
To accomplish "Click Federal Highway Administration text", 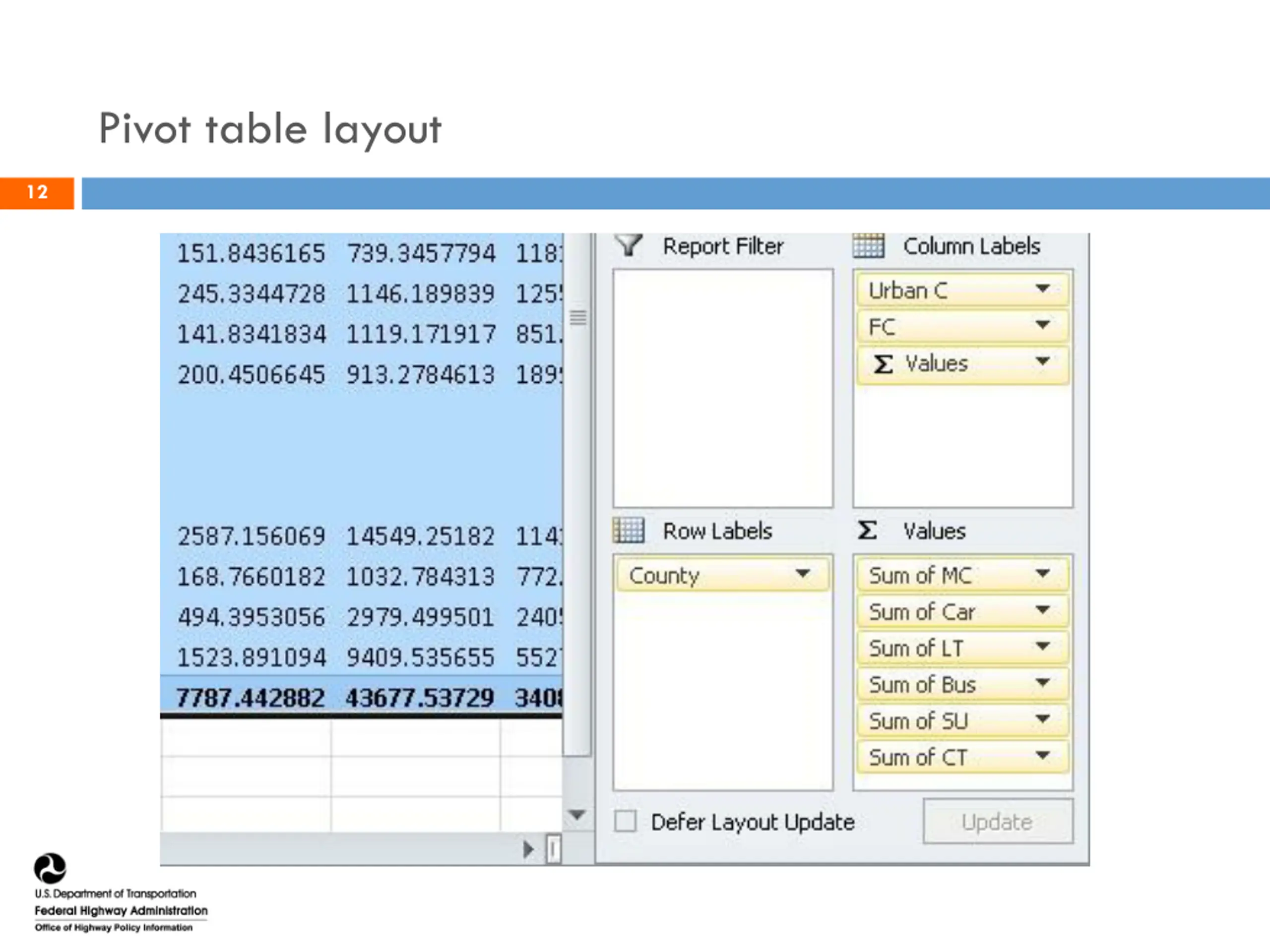I will point(121,911).
